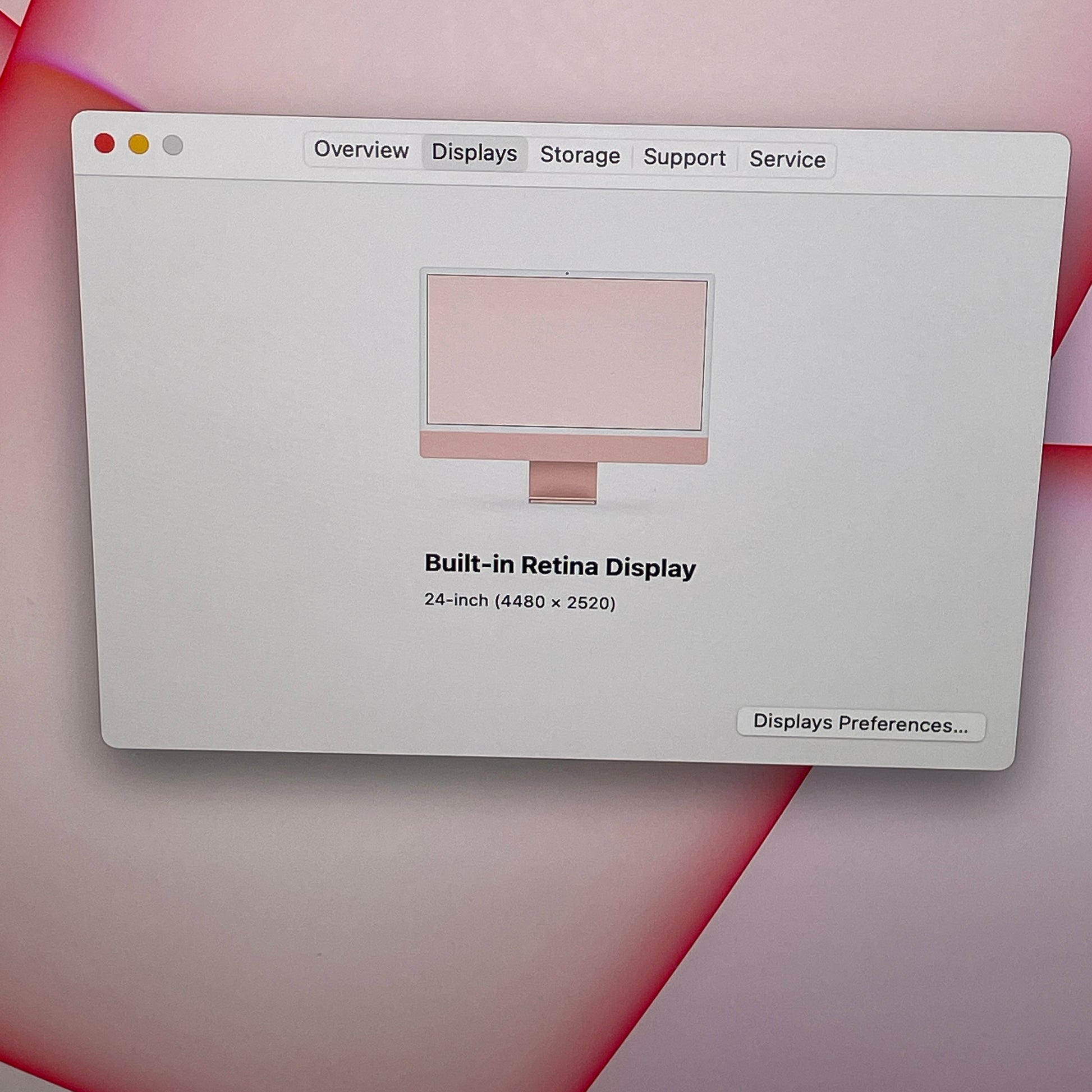Viewport: 1092px width, 1092px height.
Task: Click title bar between buttons and Overview
Action: pyautogui.click(x=243, y=148)
